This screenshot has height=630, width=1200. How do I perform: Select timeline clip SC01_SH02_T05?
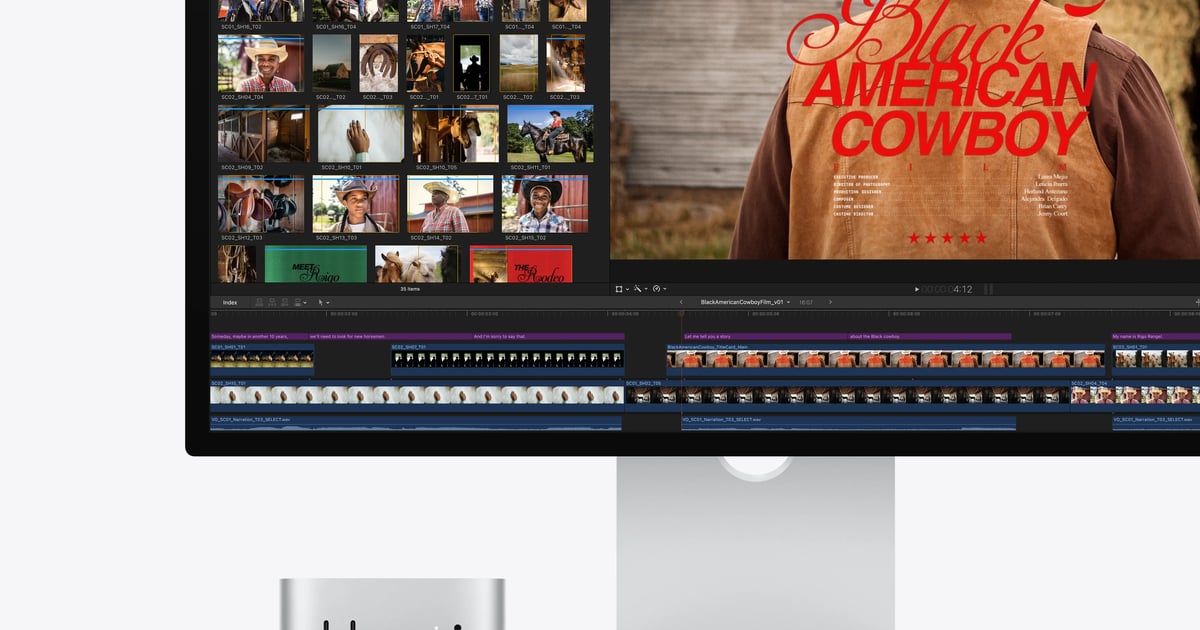[x=847, y=394]
